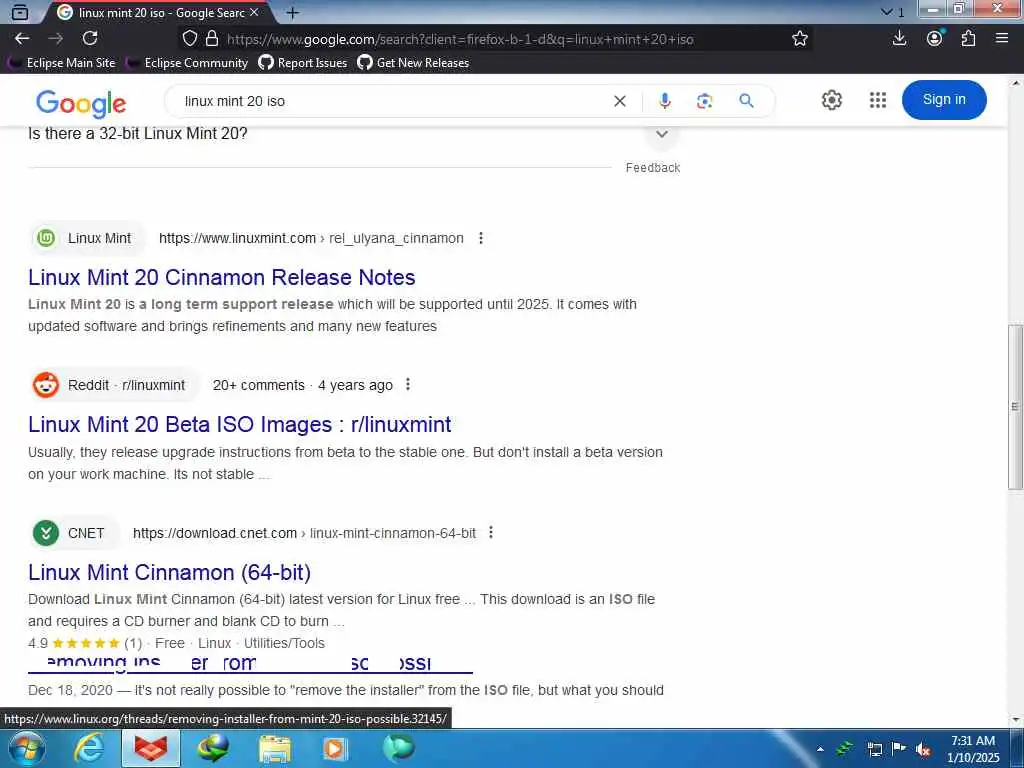Open the extensions puzzle icon

968,38
